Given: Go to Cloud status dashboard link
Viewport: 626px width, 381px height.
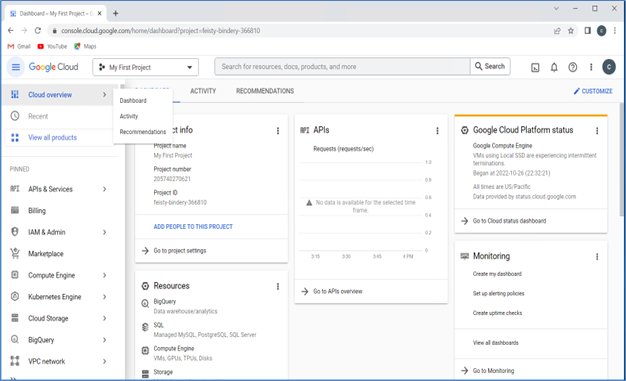Looking at the screenshot, I should point(509,221).
